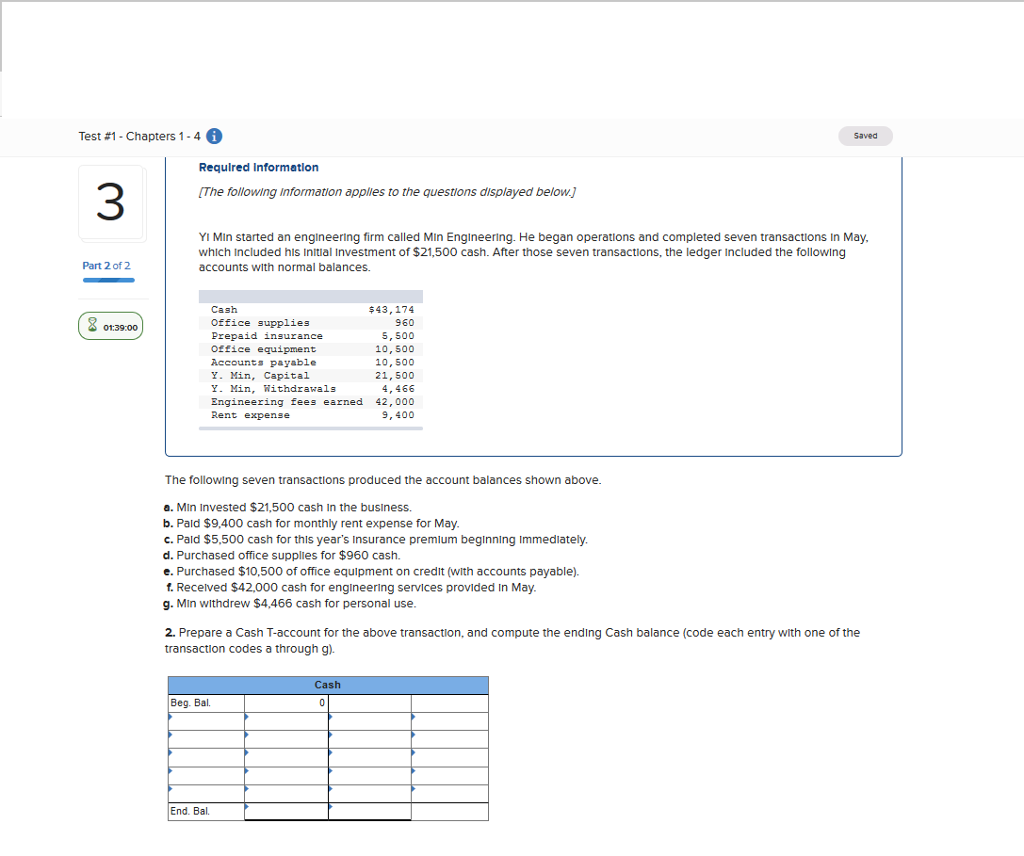Click the progress bar under Part 2 of 2
This screenshot has height=856, width=1024.
[x=108, y=281]
